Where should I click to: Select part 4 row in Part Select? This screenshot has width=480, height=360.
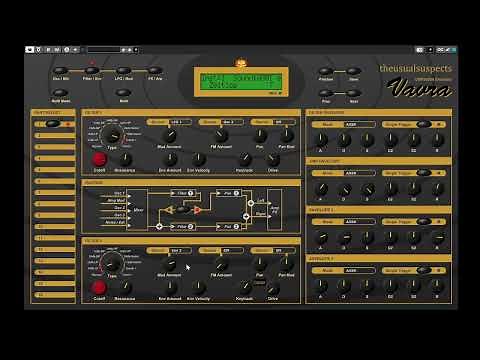click(x=55, y=158)
